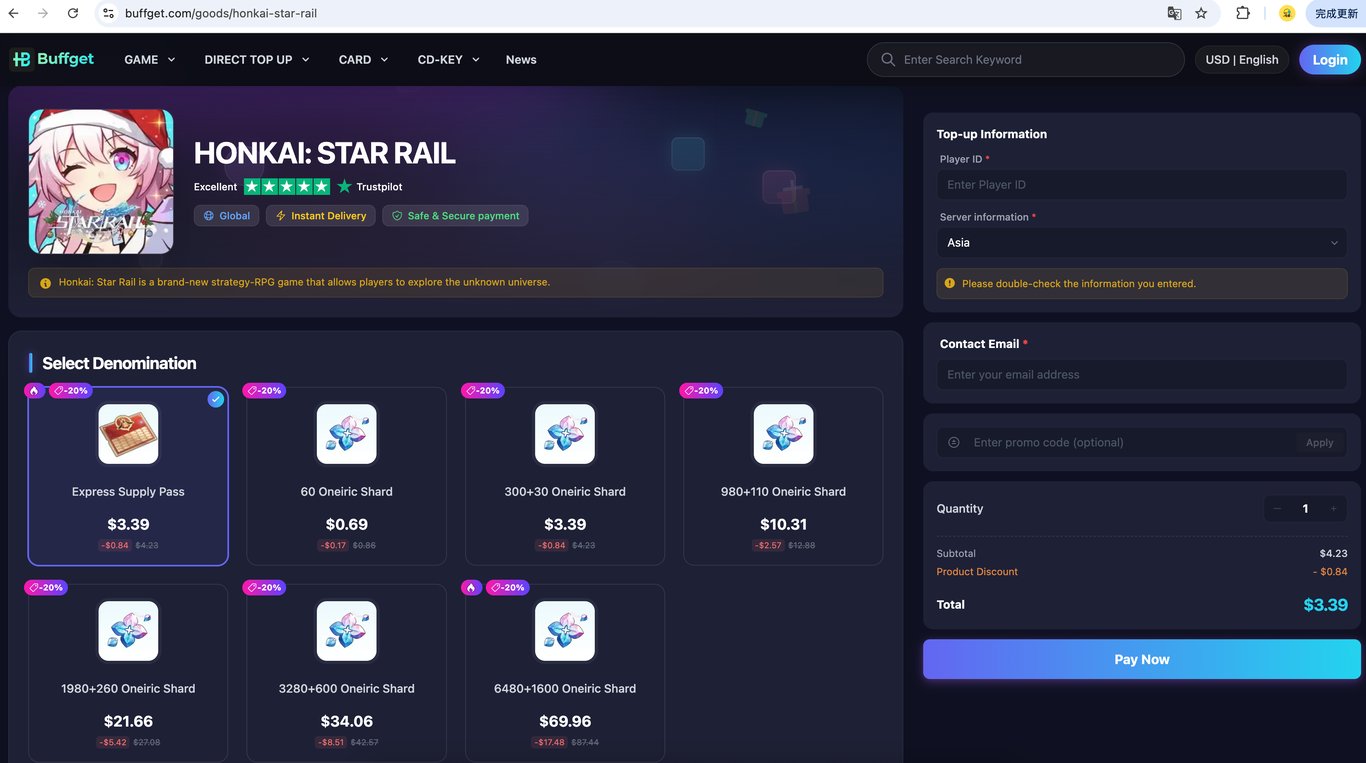Expand the CD-KEY menu
Screen dimensions: 1366x763
(x=449, y=60)
